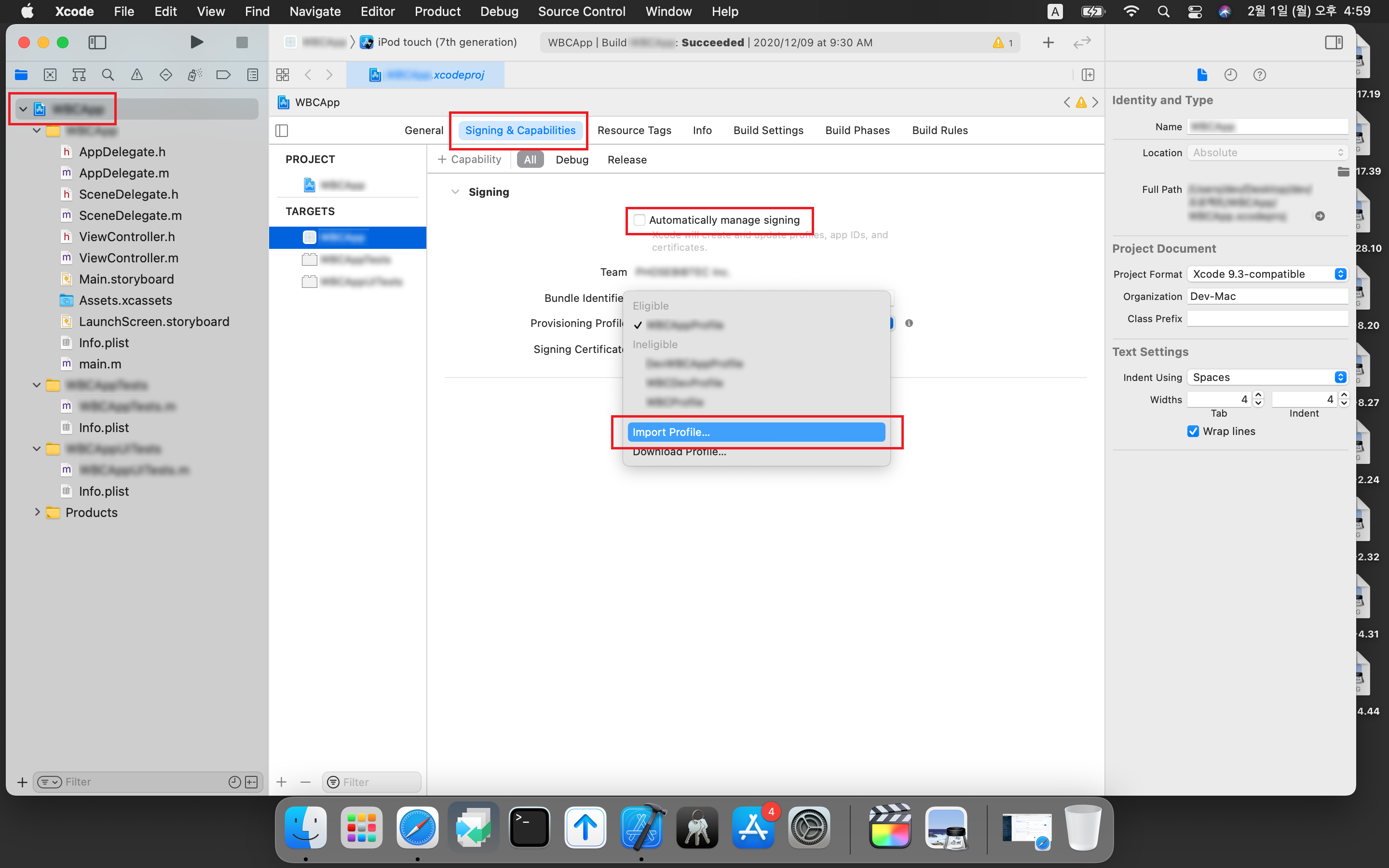The width and height of the screenshot is (1389, 868).
Task: Open the Indent Using dropdown
Action: pos(1267,377)
